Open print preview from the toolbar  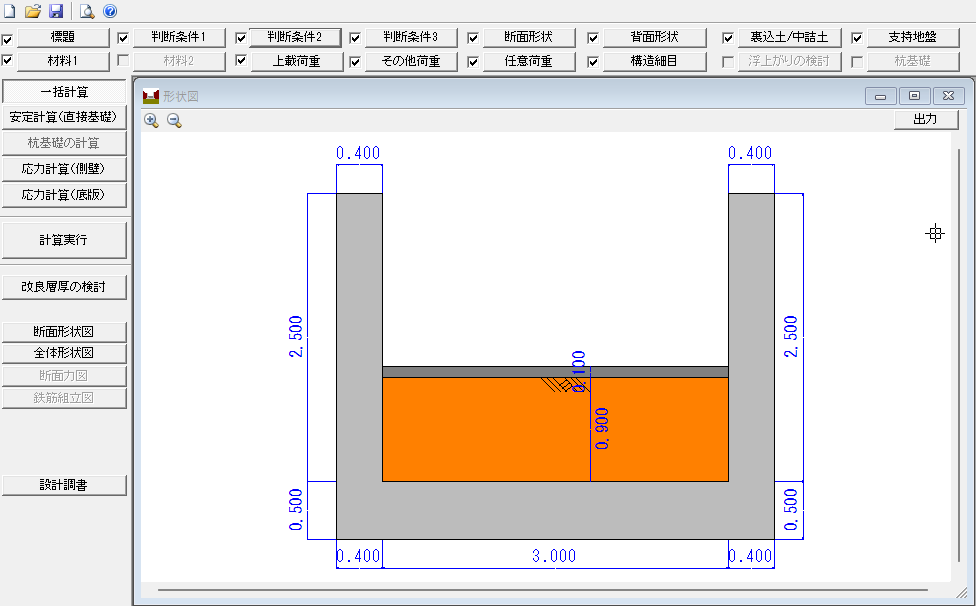pyautogui.click(x=87, y=12)
